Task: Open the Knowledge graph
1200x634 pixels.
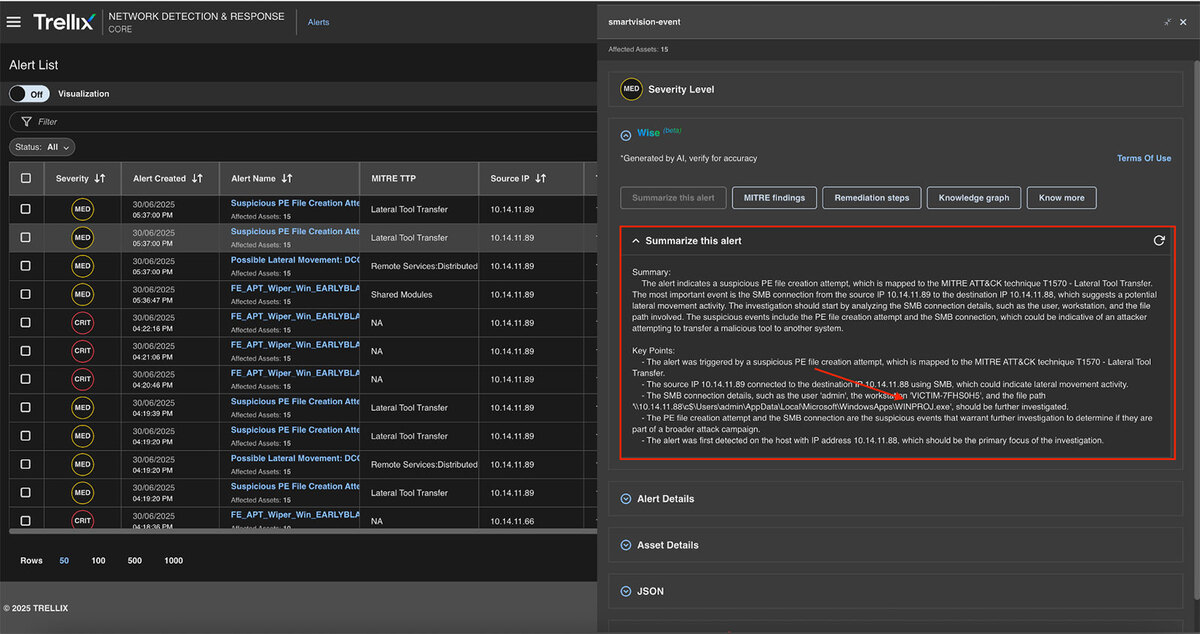Action: 974,198
